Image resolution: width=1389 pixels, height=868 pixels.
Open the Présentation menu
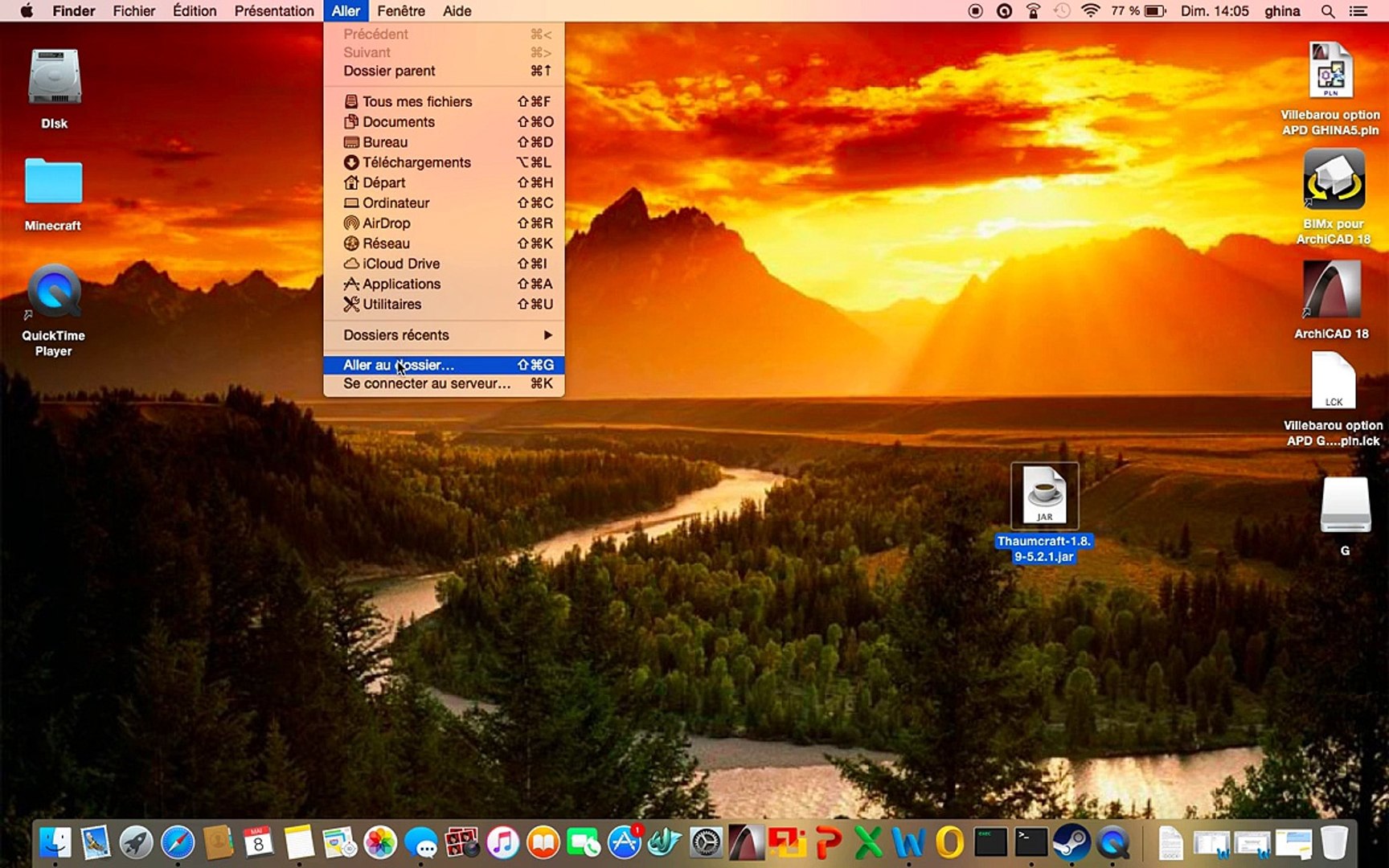point(274,11)
